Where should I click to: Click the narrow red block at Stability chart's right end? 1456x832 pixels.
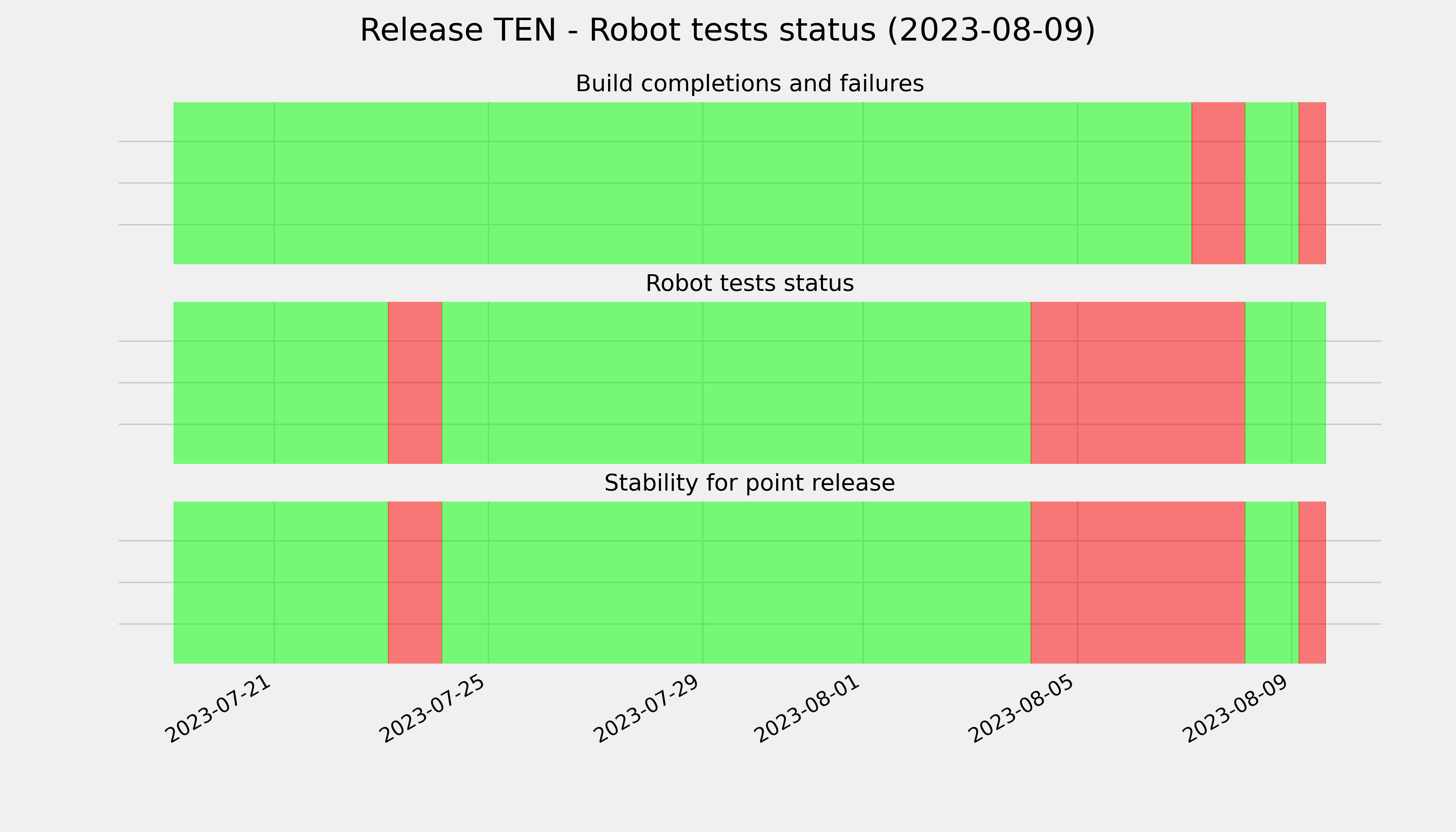pyautogui.click(x=1312, y=582)
